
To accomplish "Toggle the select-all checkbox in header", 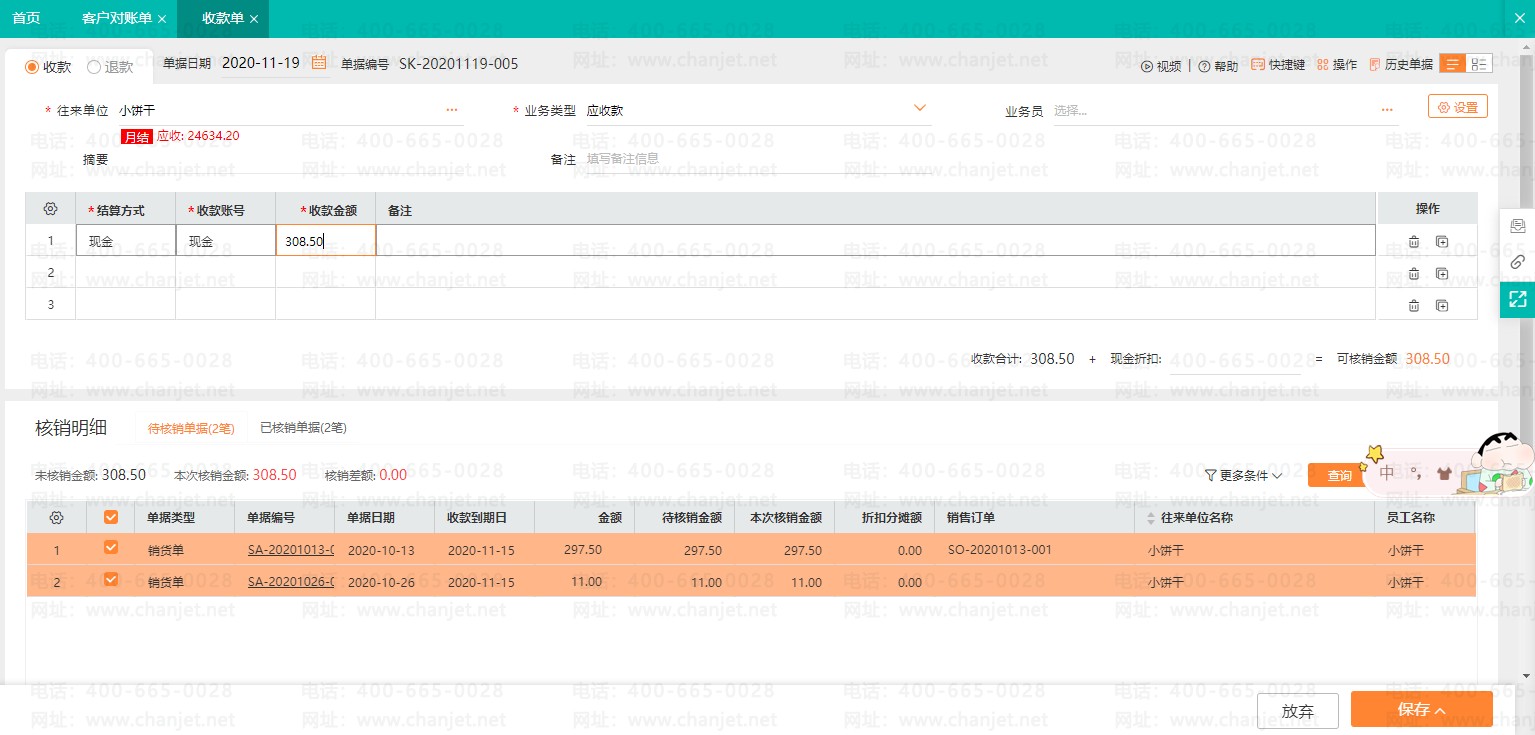I will (x=111, y=517).
